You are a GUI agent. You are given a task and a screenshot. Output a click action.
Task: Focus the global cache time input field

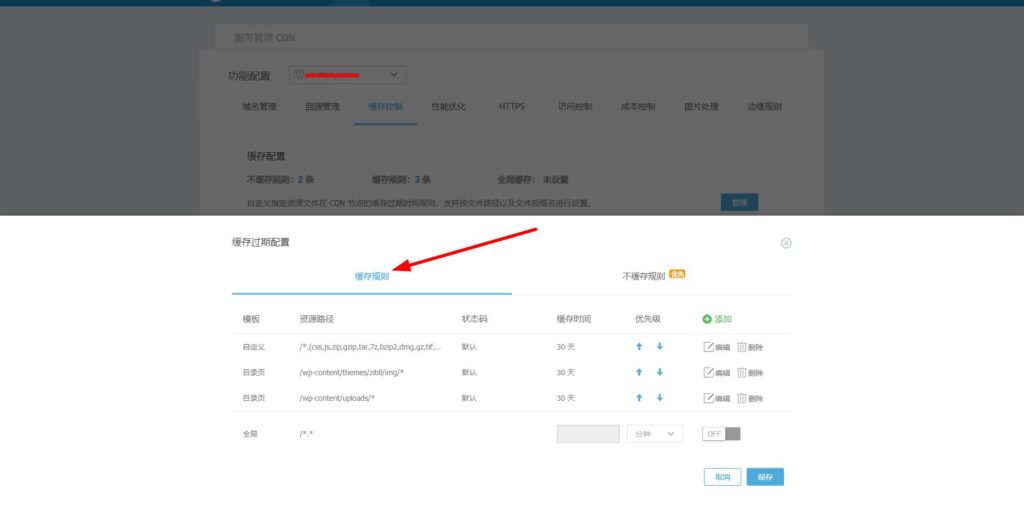(588, 434)
